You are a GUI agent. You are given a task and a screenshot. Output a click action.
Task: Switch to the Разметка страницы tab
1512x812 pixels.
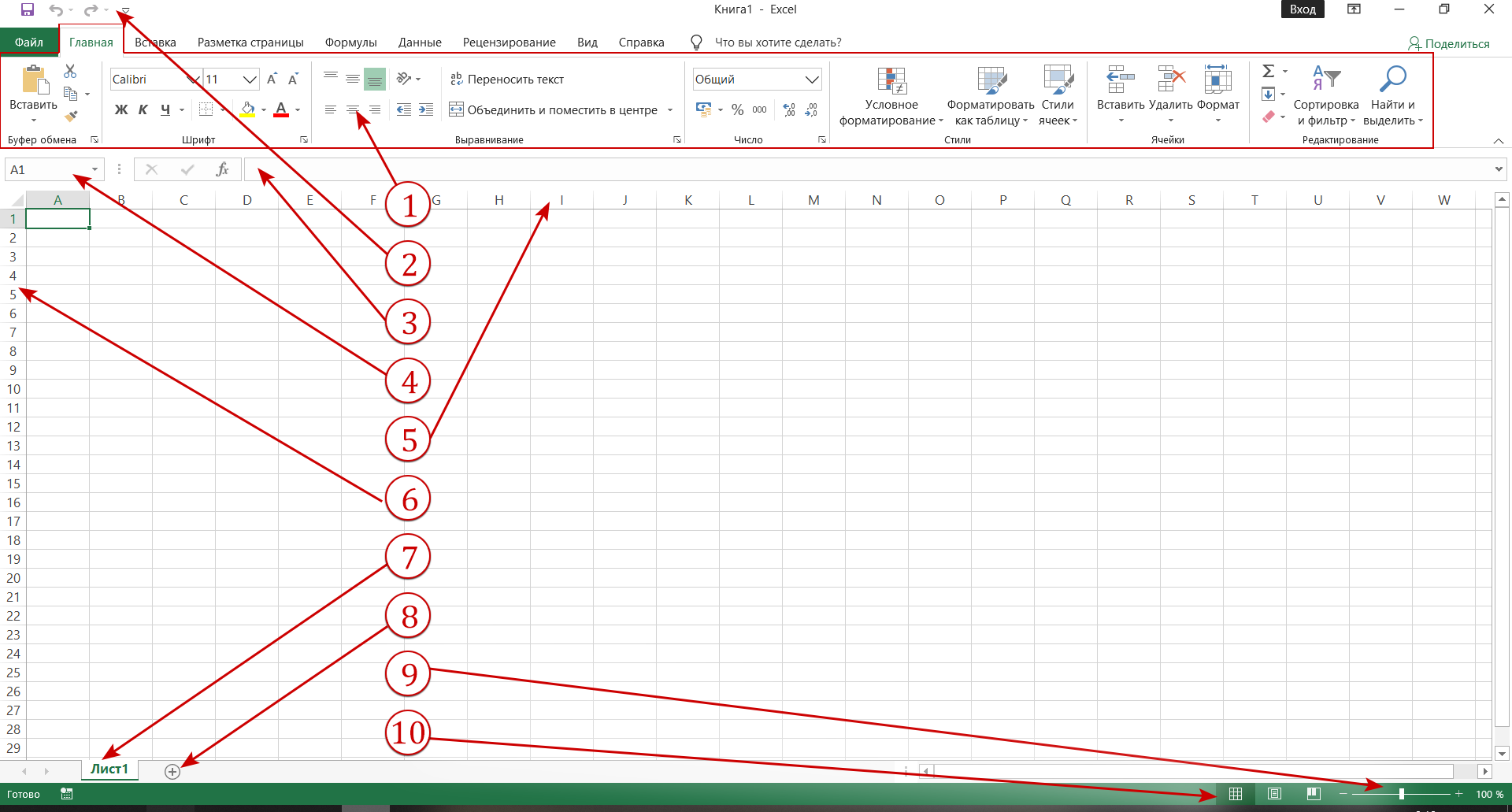pyautogui.click(x=250, y=42)
